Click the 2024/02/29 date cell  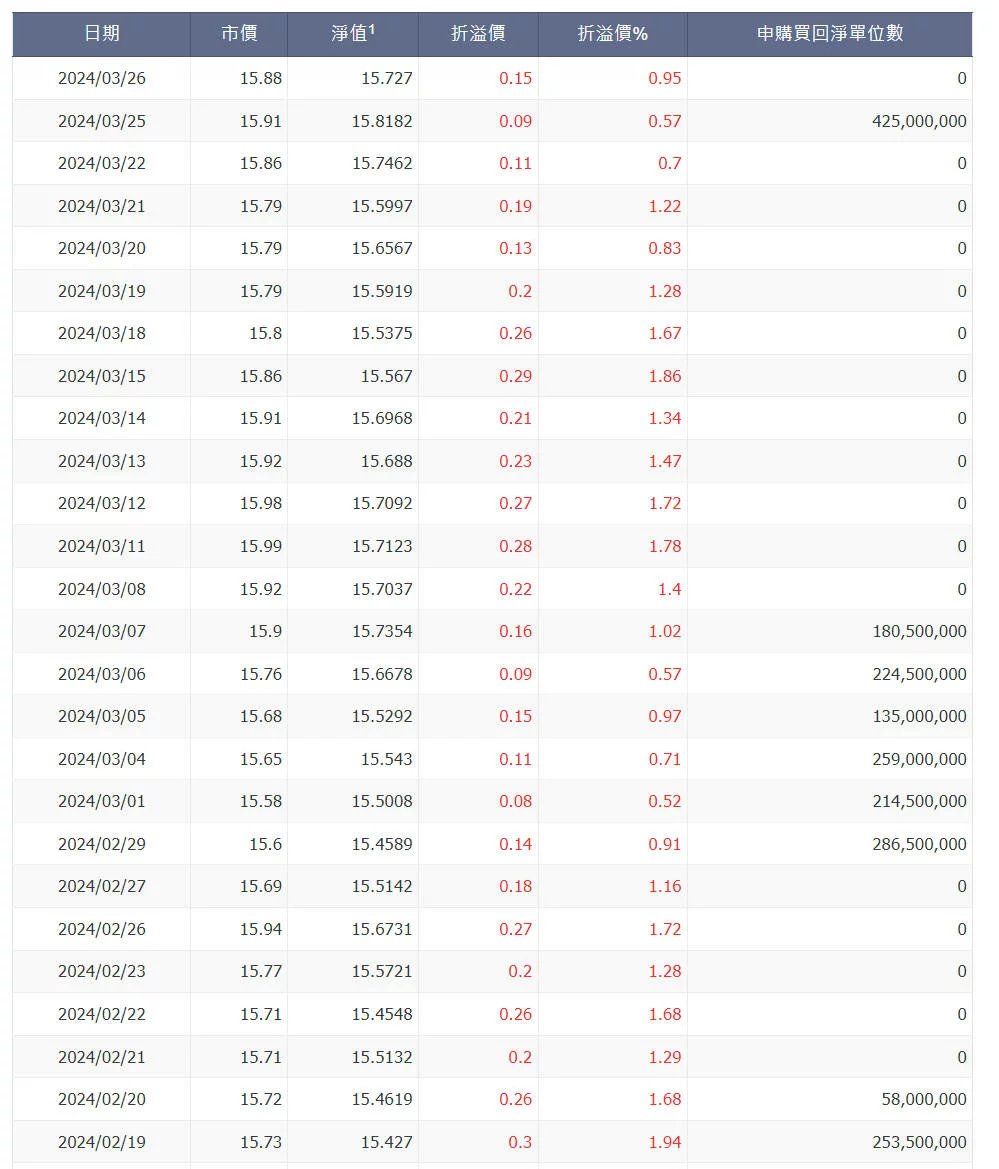(x=102, y=844)
